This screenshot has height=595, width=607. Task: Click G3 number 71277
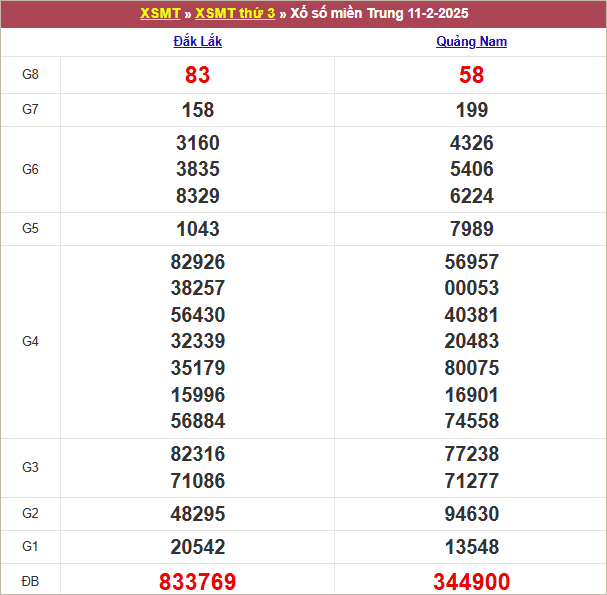click(x=472, y=481)
